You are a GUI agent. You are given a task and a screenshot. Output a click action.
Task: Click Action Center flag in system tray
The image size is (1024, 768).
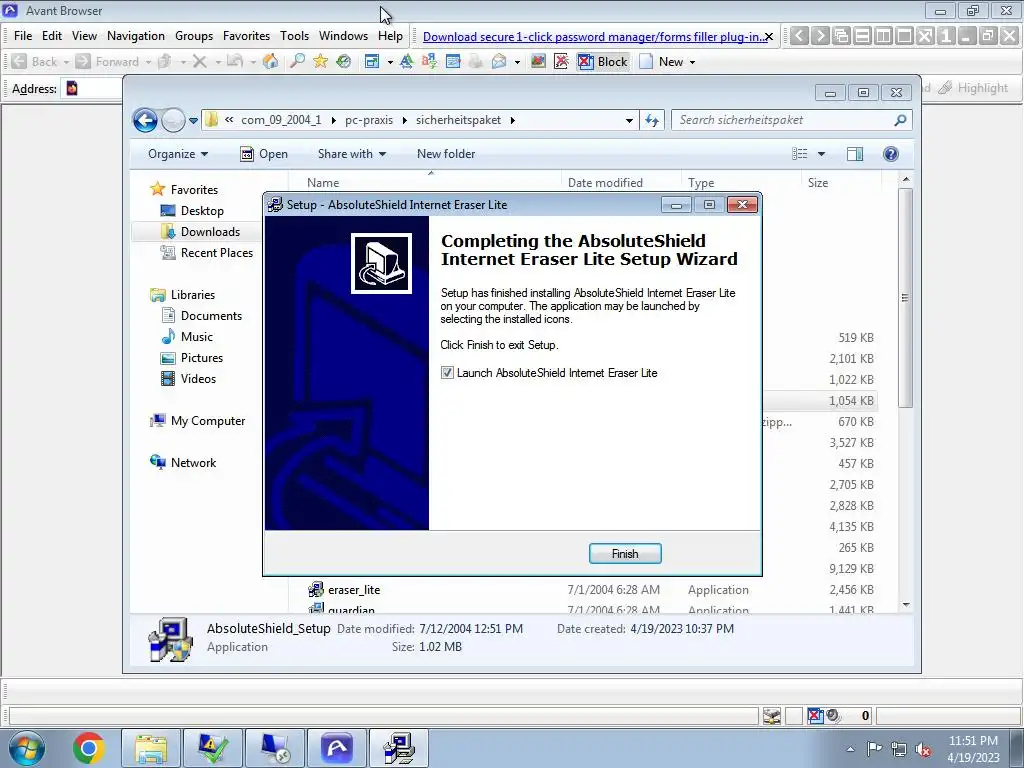pyautogui.click(x=874, y=749)
